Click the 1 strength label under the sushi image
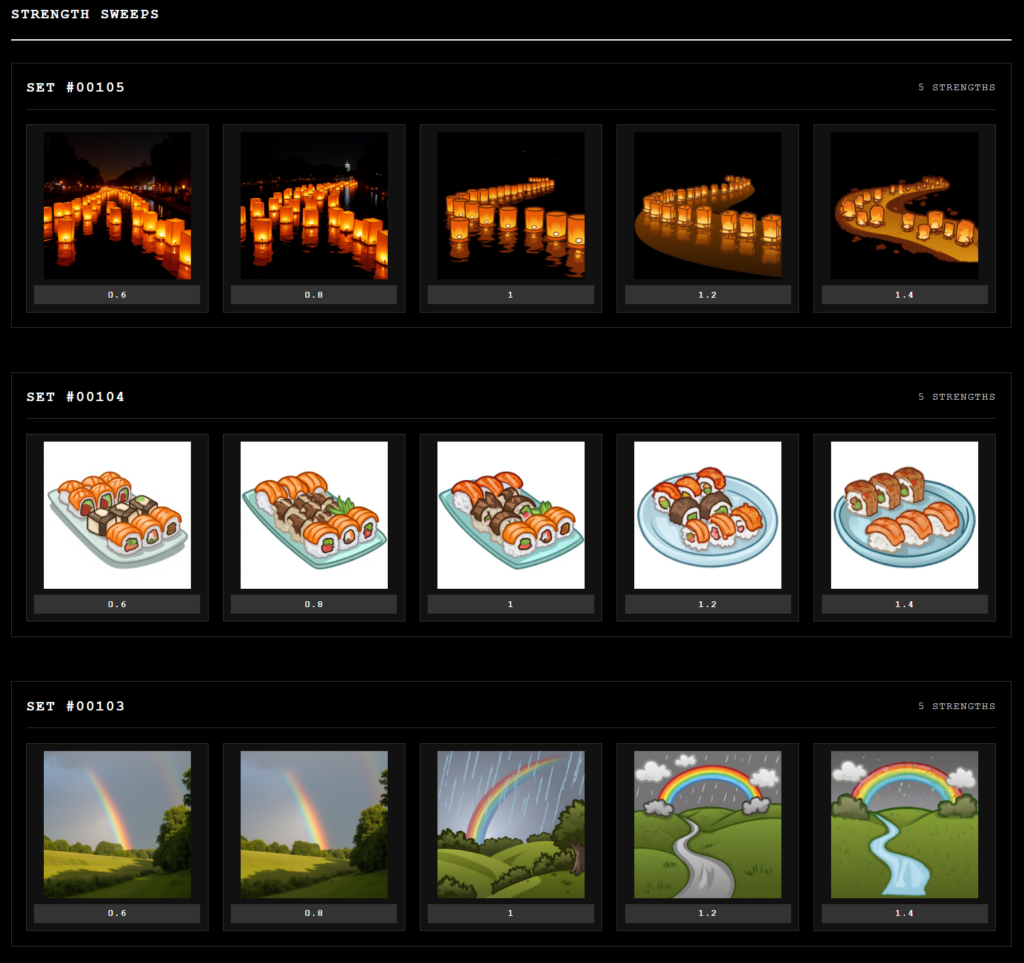Screen dimensions: 1024x963 (x=510, y=604)
